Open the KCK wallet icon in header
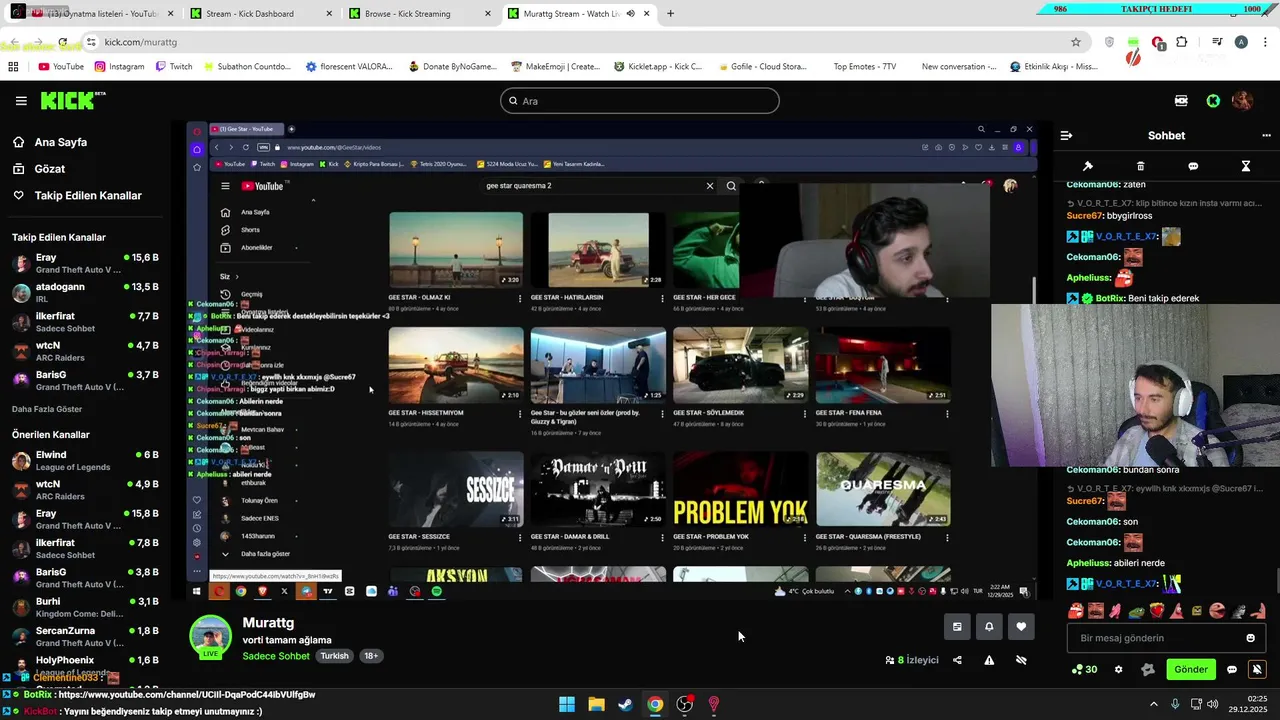This screenshot has width=1280, height=720. click(1181, 101)
